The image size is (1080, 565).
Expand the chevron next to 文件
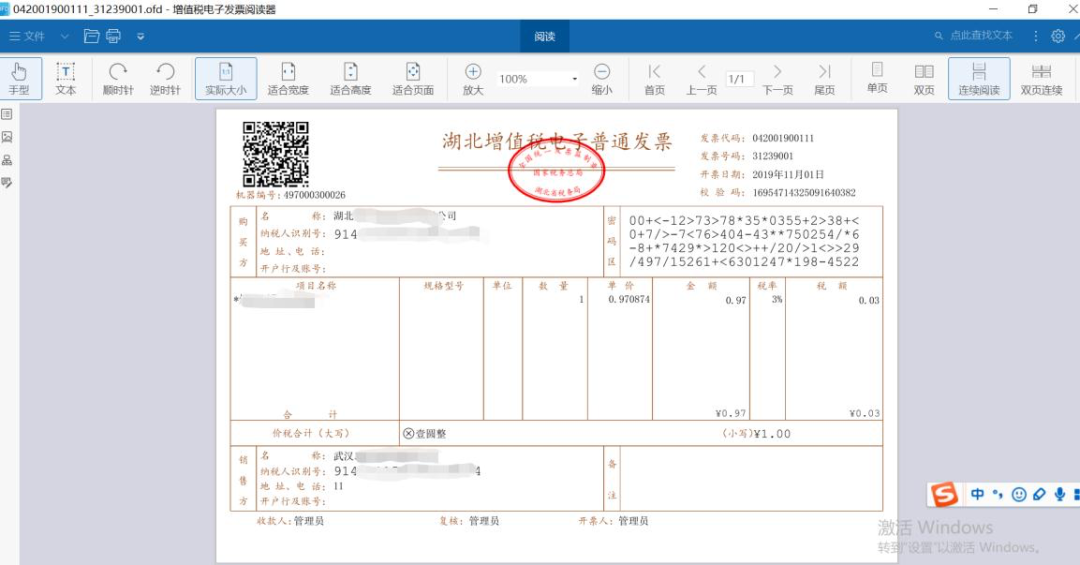click(x=64, y=36)
